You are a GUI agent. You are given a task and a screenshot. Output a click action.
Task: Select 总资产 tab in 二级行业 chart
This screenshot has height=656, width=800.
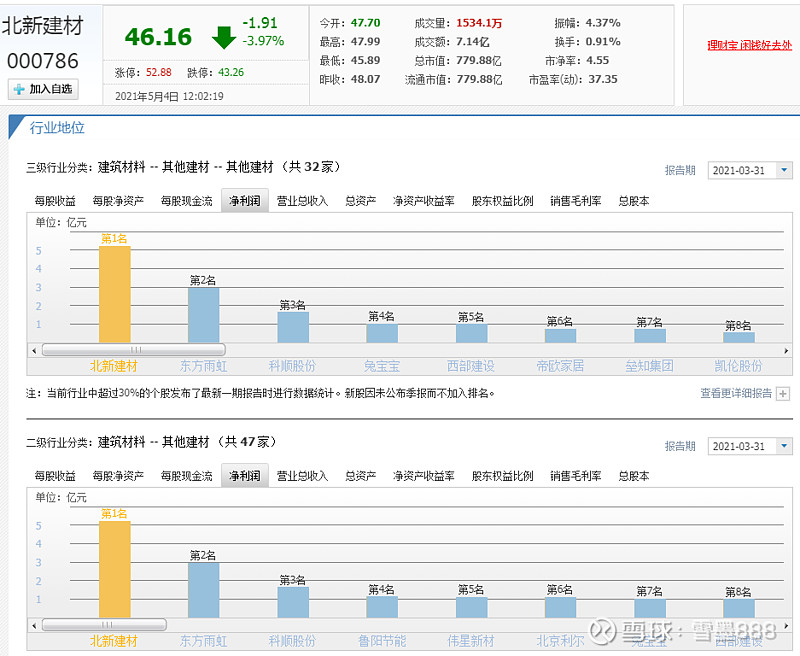pyautogui.click(x=361, y=476)
